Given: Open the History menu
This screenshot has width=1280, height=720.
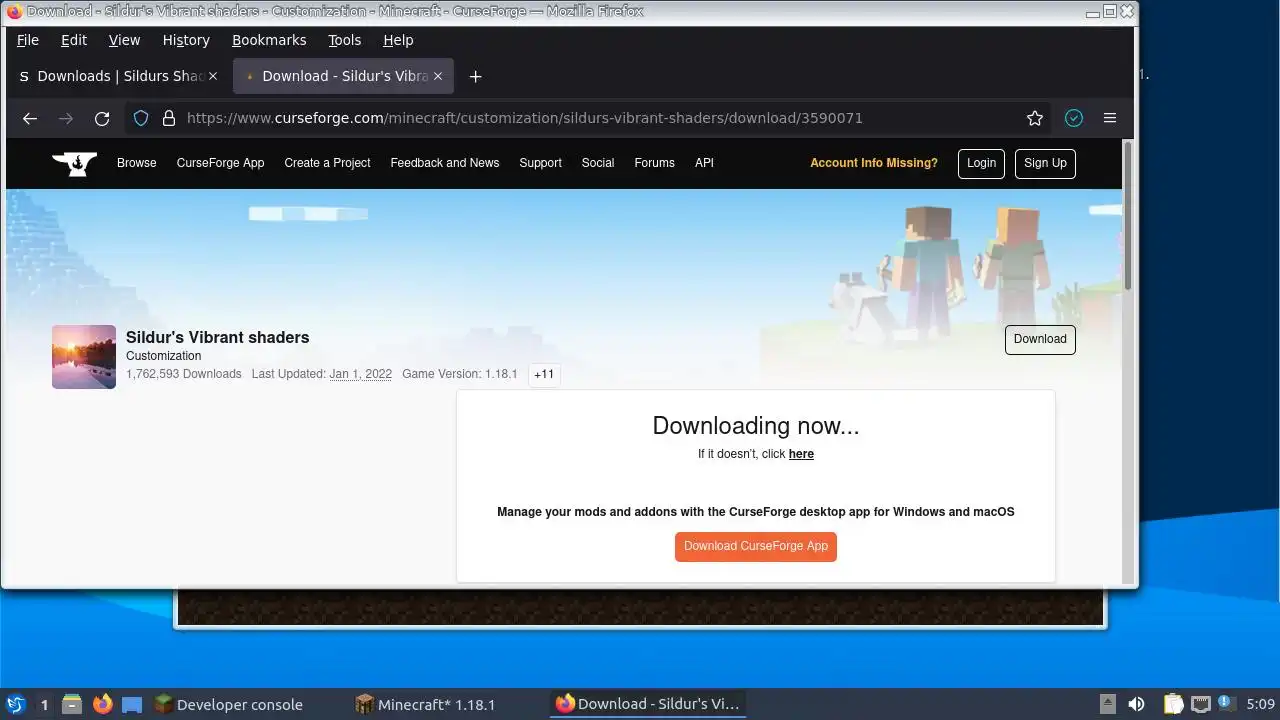Looking at the screenshot, I should (186, 40).
